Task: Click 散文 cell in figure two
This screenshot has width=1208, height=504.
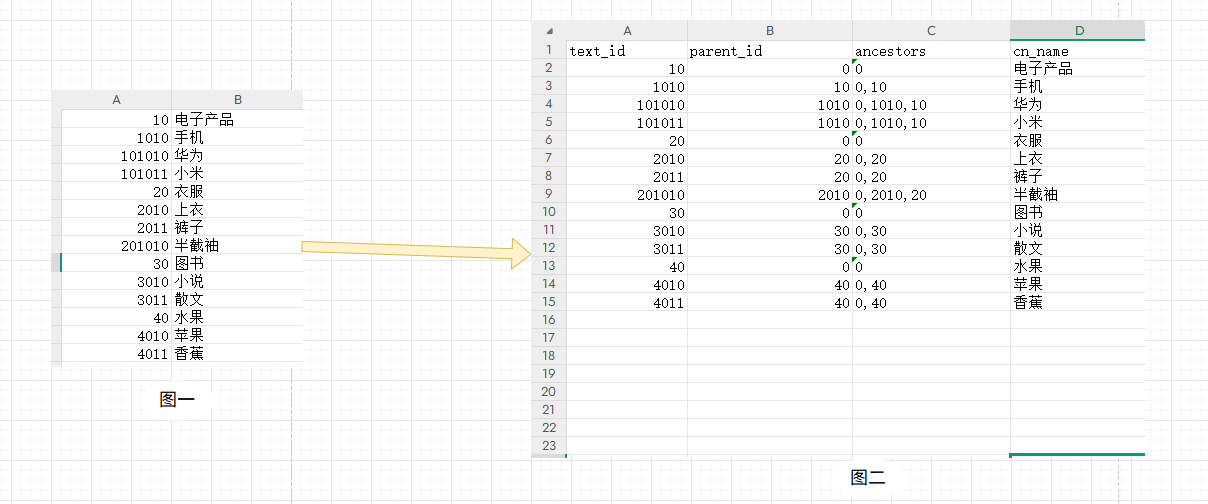Action: click(x=1077, y=248)
